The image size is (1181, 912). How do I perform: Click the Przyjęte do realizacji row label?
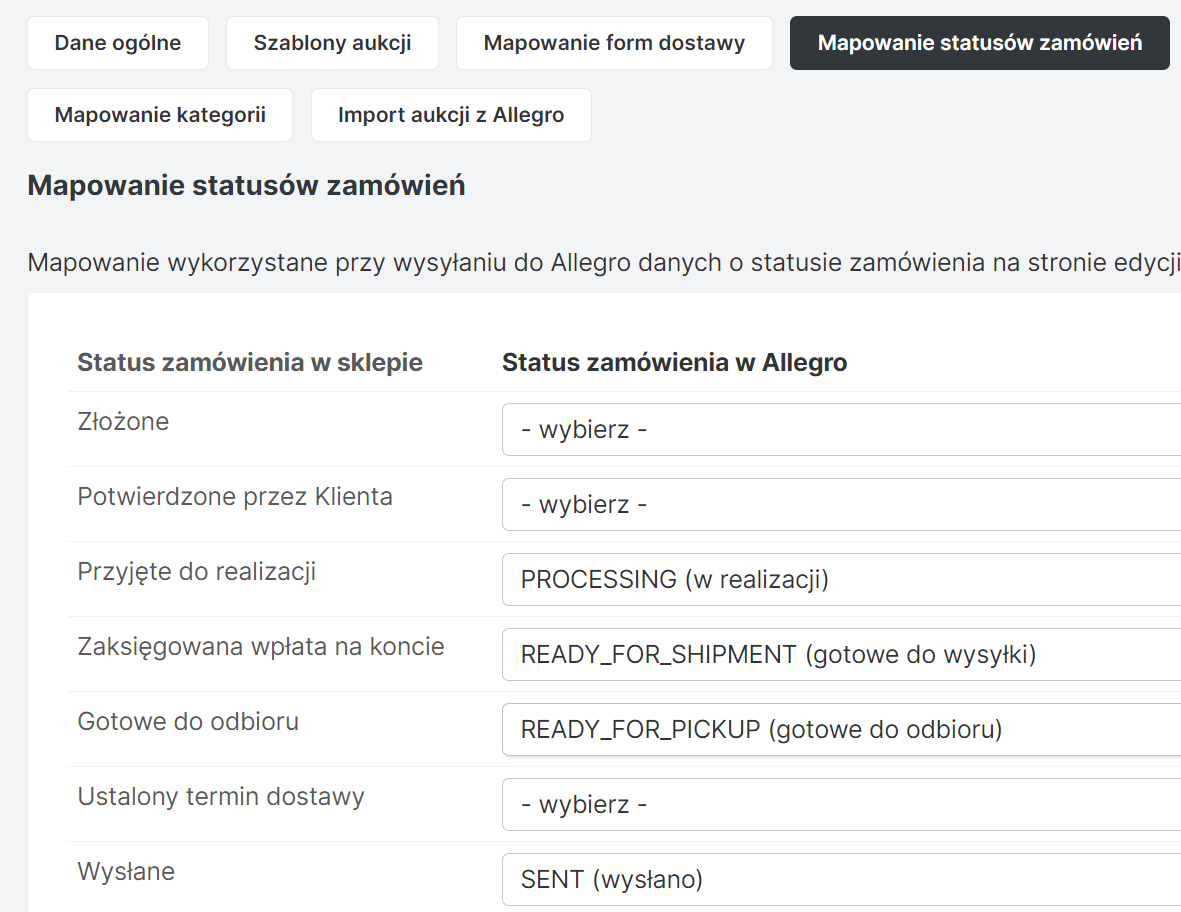tap(197, 572)
